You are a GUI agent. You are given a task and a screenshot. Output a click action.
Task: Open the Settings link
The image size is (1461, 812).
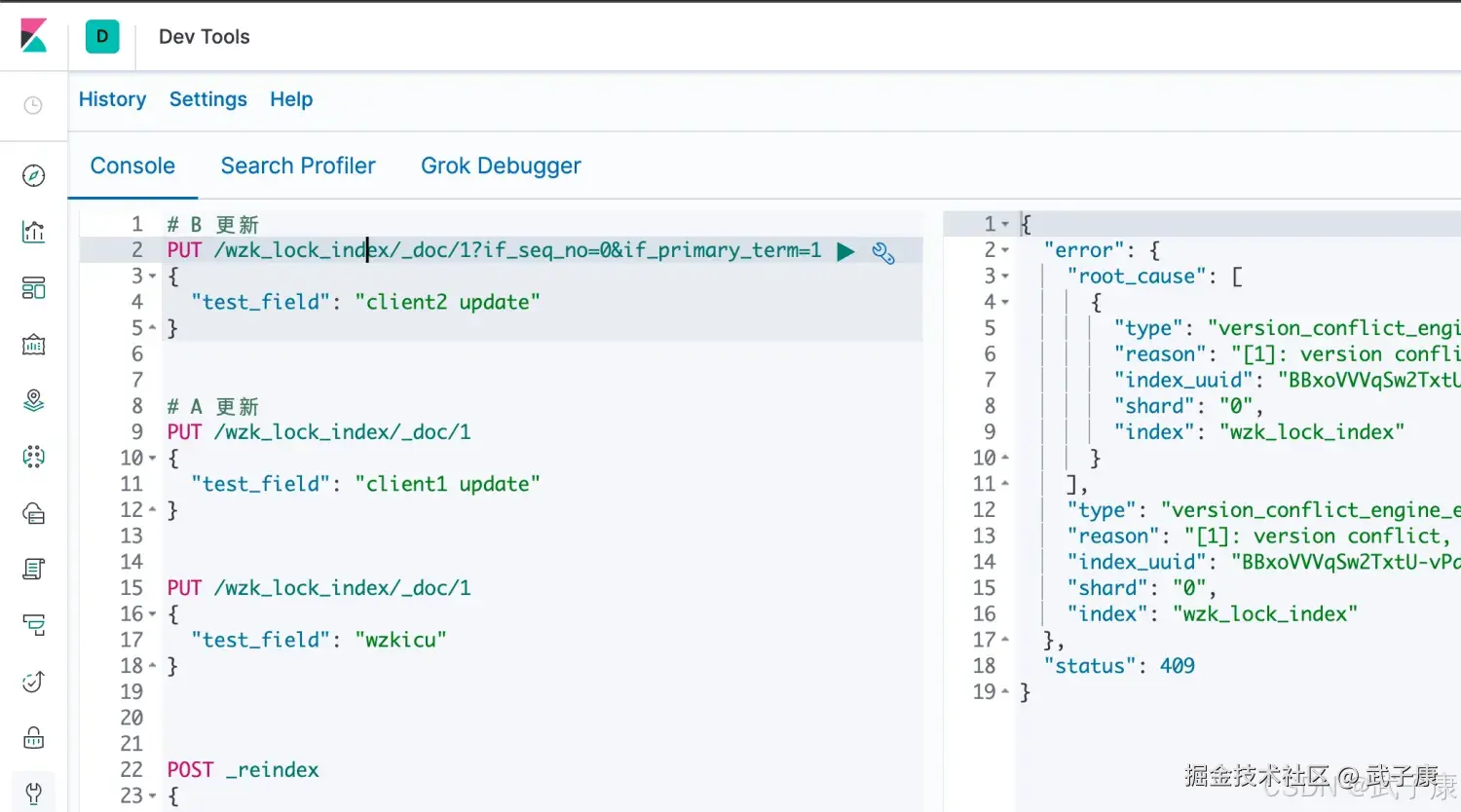[207, 99]
